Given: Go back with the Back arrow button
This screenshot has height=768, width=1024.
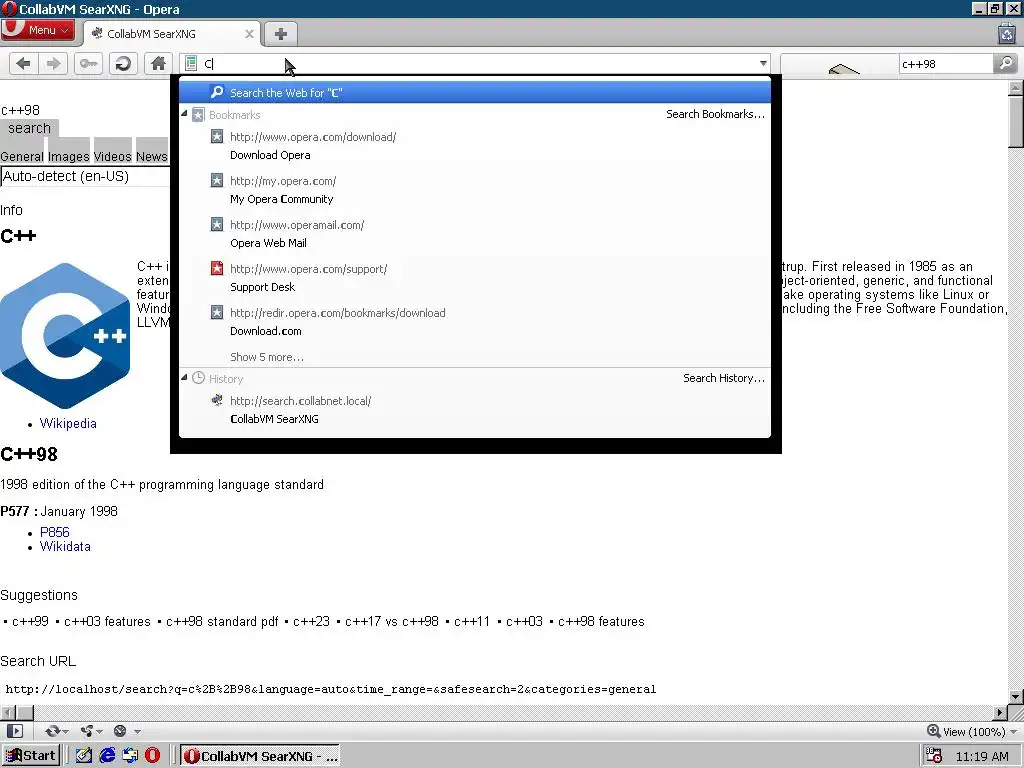Looking at the screenshot, I should tap(24, 63).
